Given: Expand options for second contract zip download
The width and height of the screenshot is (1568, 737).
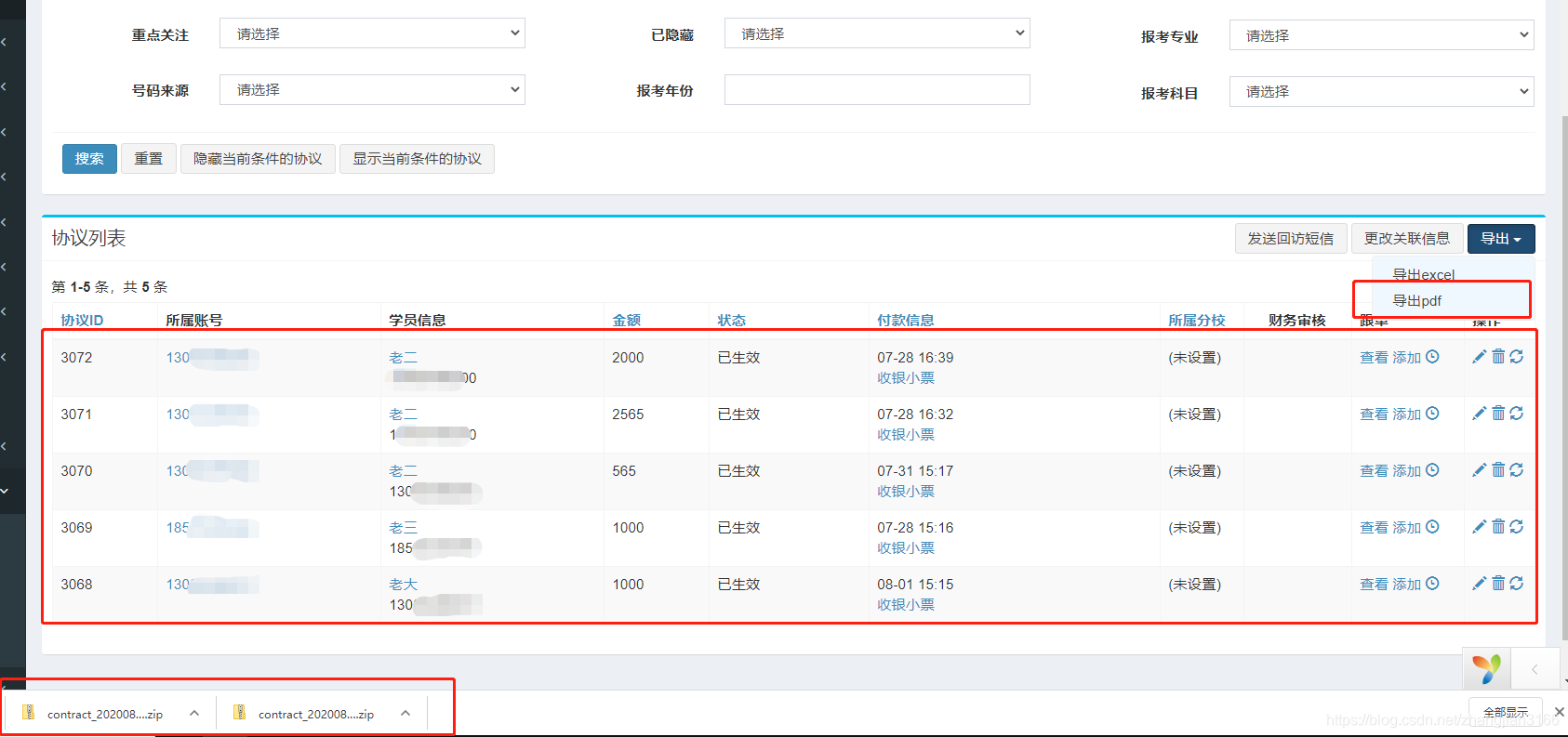Looking at the screenshot, I should 405,713.
